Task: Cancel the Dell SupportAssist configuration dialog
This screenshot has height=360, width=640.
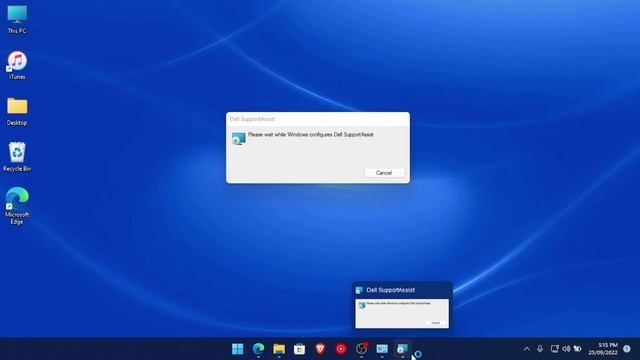Action: point(384,173)
